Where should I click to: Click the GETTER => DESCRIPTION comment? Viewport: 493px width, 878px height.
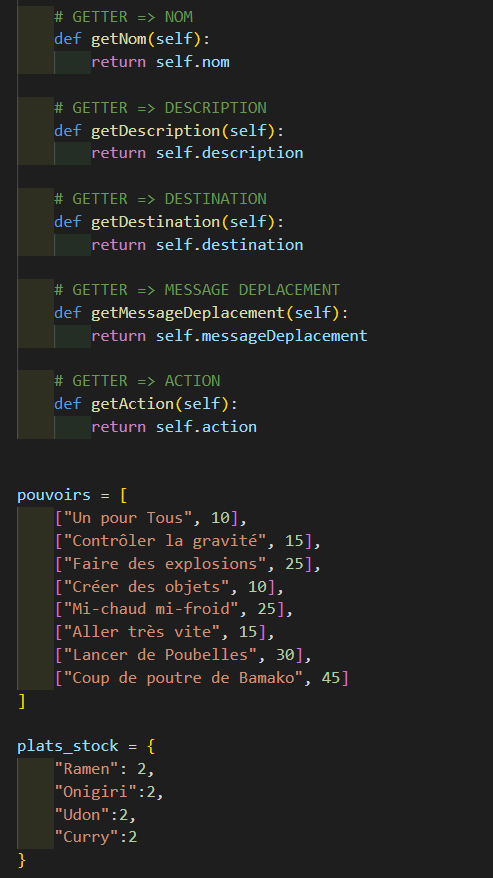click(x=160, y=108)
